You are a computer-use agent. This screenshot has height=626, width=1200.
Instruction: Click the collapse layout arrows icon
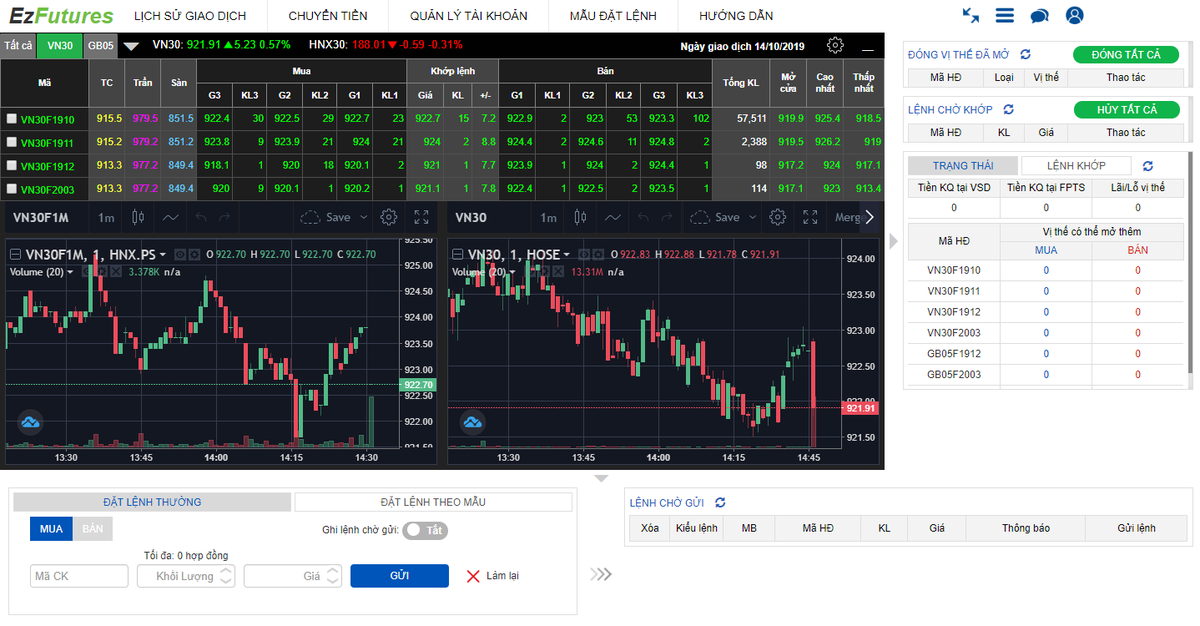tap(971, 16)
